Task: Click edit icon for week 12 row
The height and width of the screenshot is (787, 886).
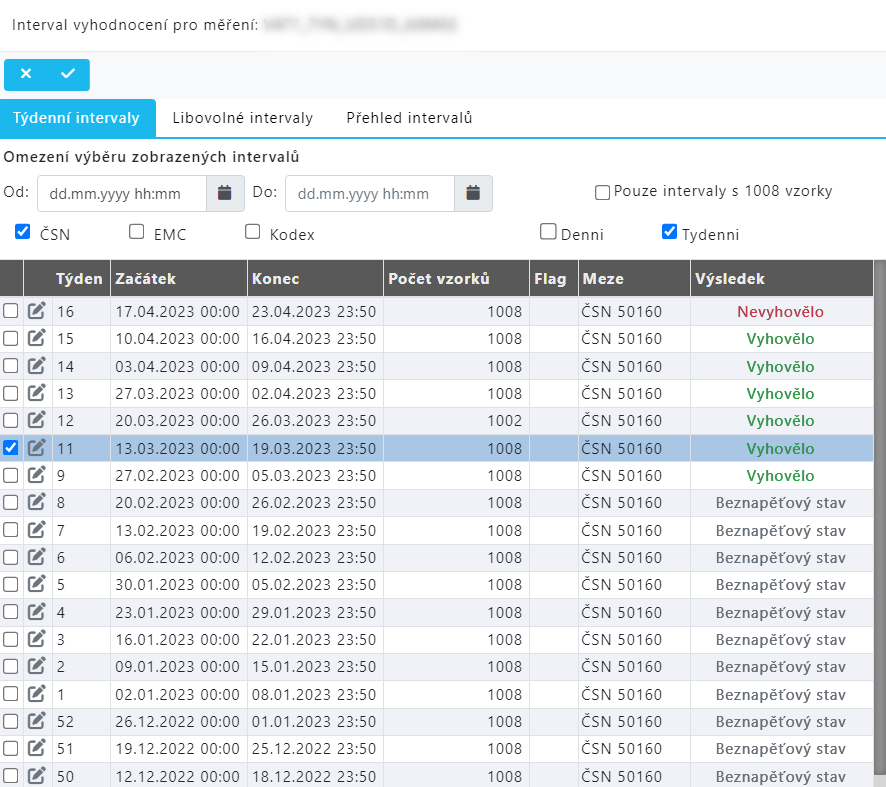Action: (37, 420)
